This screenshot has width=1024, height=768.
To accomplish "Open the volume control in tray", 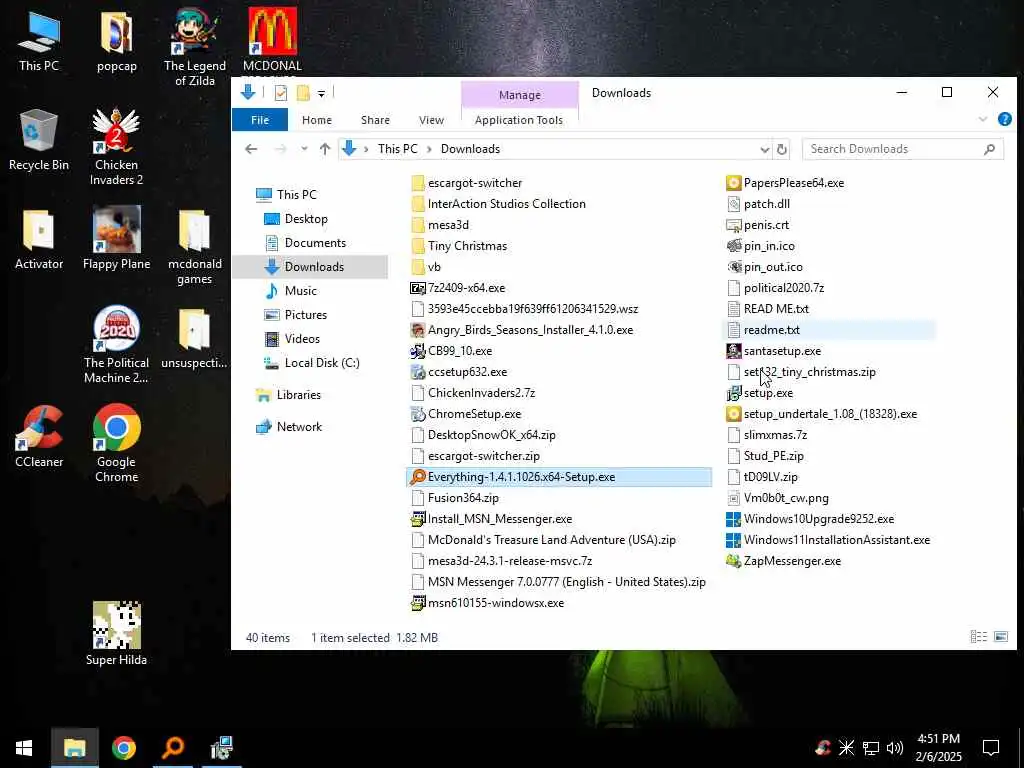I will pos(895,748).
